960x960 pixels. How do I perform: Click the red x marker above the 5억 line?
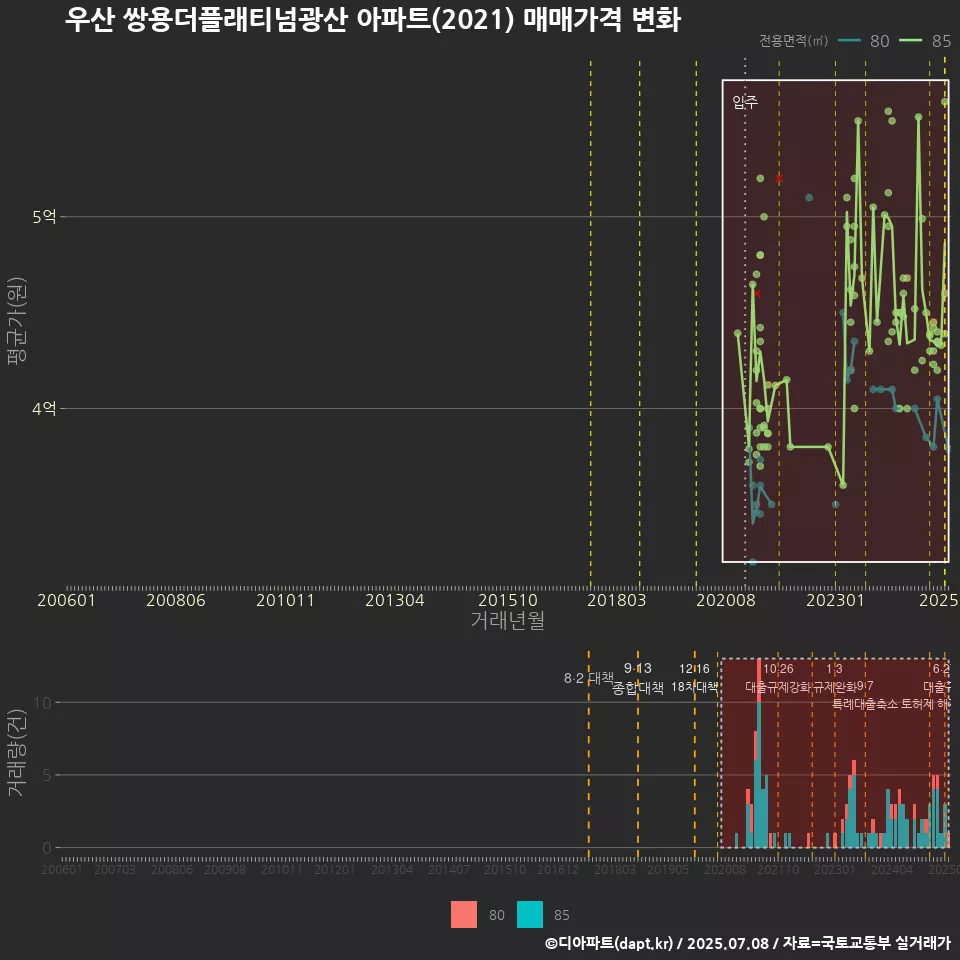(x=779, y=179)
